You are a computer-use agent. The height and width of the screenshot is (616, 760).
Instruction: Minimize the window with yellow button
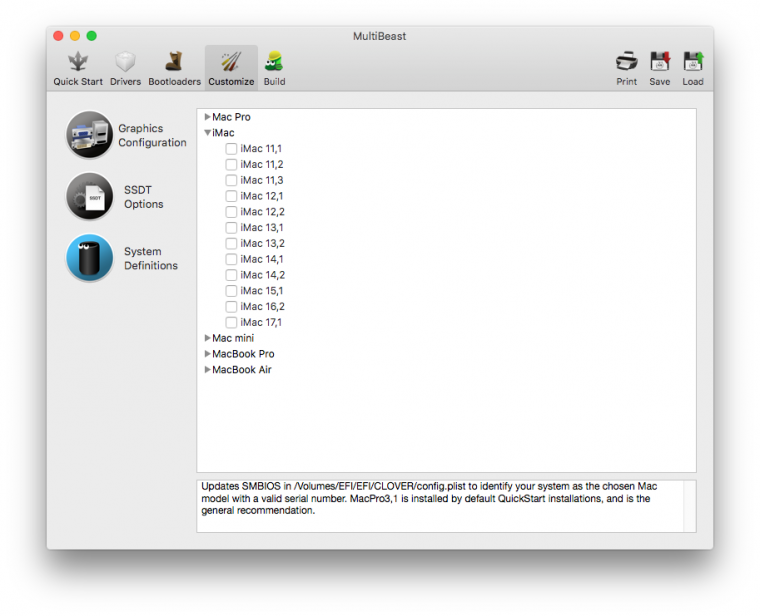(x=75, y=36)
